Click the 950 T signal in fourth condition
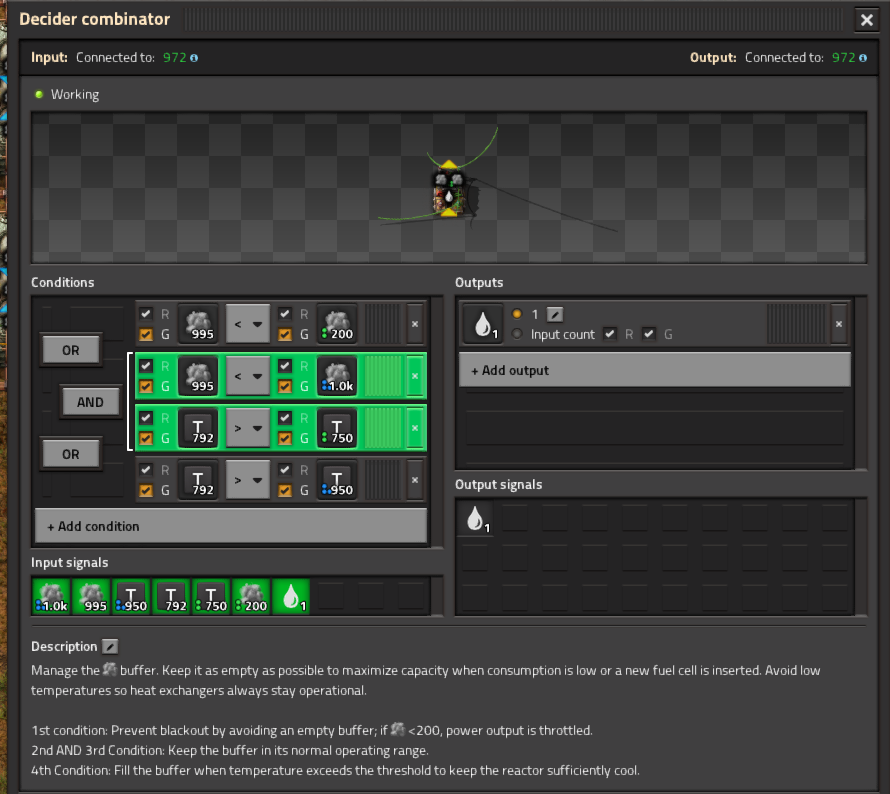This screenshot has width=890, height=794. pos(337,480)
